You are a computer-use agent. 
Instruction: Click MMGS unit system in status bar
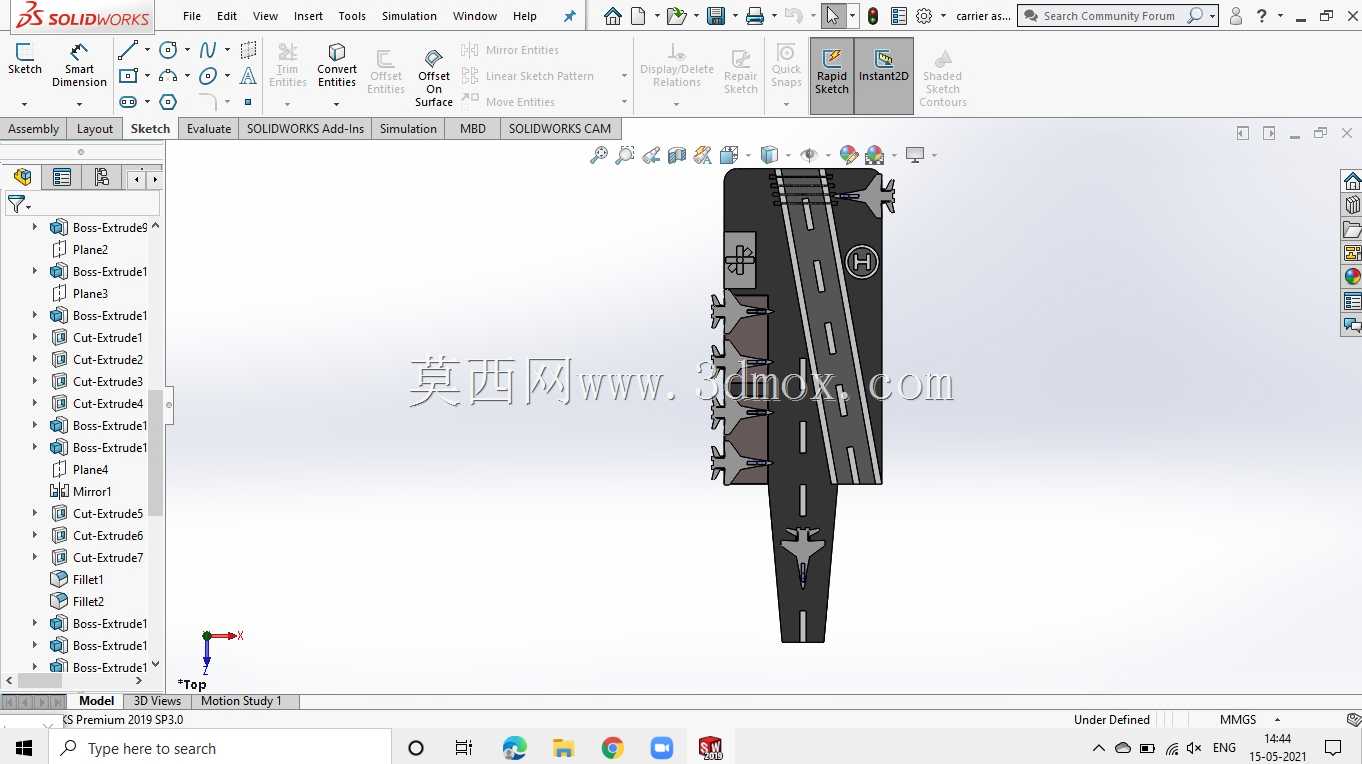(1238, 719)
